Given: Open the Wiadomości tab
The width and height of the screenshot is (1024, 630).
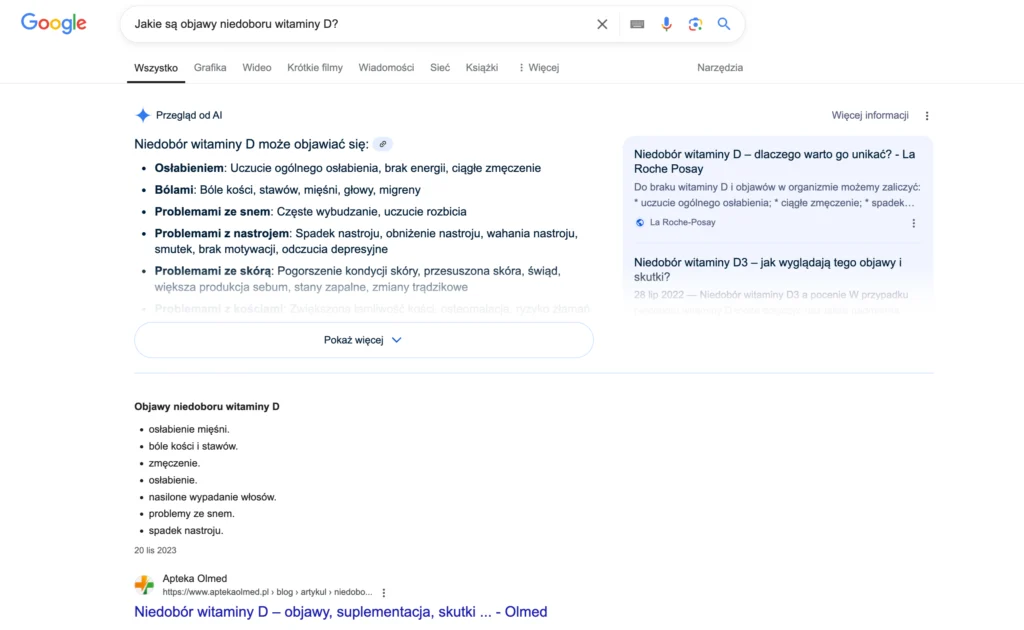Looking at the screenshot, I should pyautogui.click(x=386, y=67).
